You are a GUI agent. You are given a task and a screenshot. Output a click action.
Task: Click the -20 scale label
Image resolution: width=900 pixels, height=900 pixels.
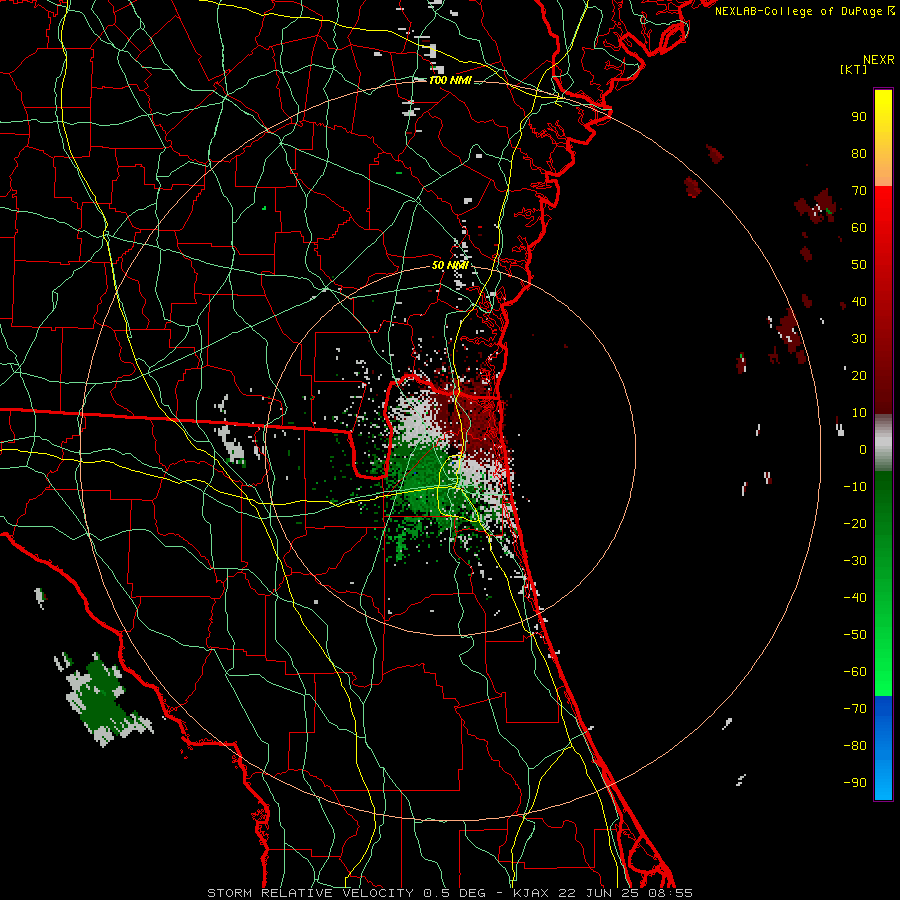(855, 523)
